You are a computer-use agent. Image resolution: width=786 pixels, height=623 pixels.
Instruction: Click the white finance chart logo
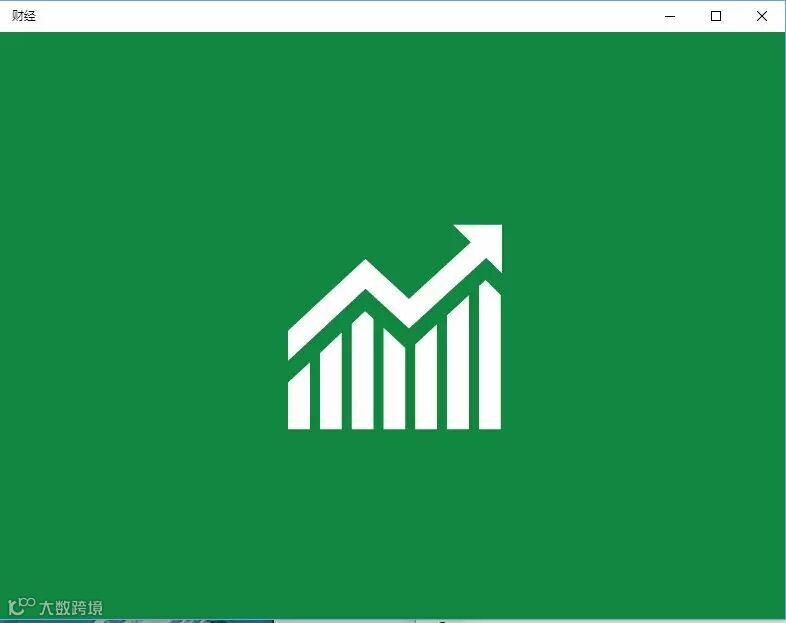coord(395,327)
